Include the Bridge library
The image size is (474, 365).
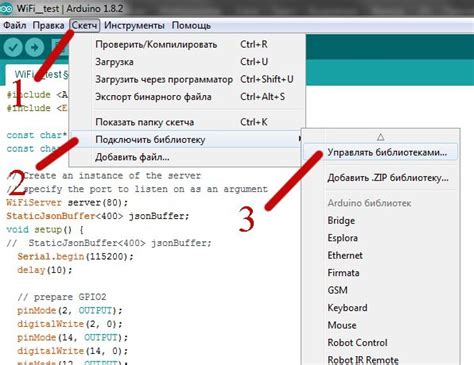pos(341,221)
